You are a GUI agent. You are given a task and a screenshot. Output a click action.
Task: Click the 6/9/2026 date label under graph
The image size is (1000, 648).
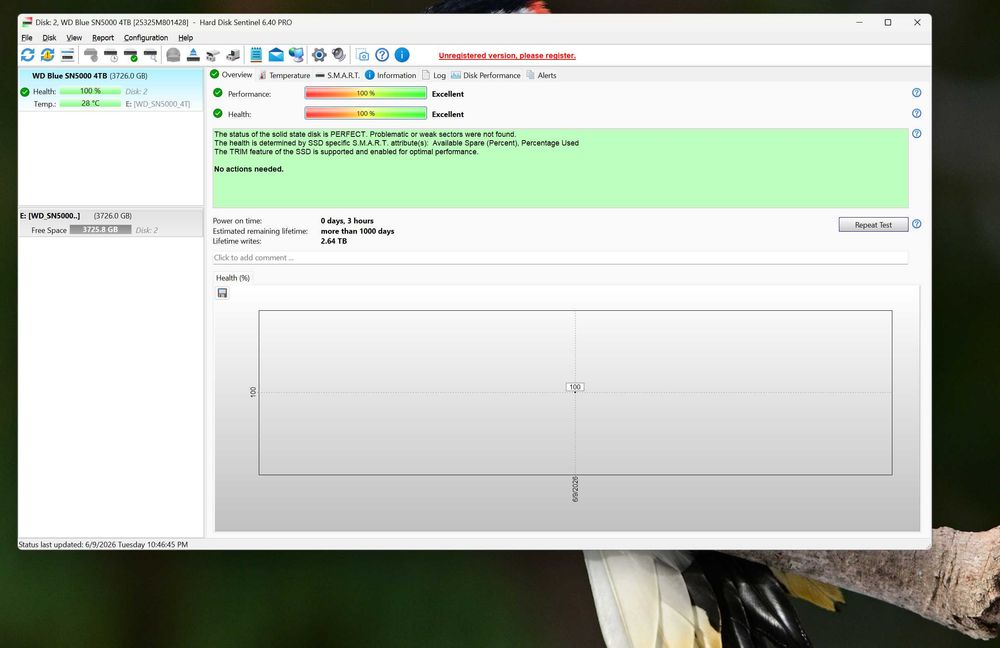tap(575, 489)
